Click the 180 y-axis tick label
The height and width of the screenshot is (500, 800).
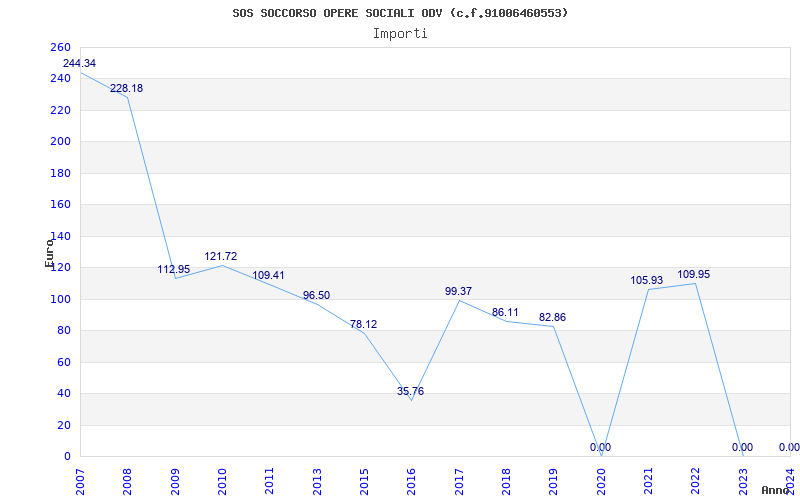pyautogui.click(x=61, y=173)
